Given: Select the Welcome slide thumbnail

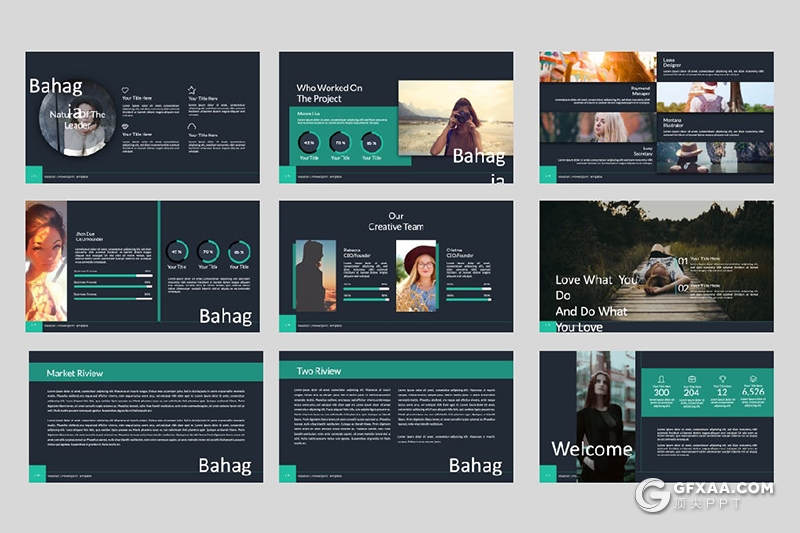Looking at the screenshot, I should point(656,417).
